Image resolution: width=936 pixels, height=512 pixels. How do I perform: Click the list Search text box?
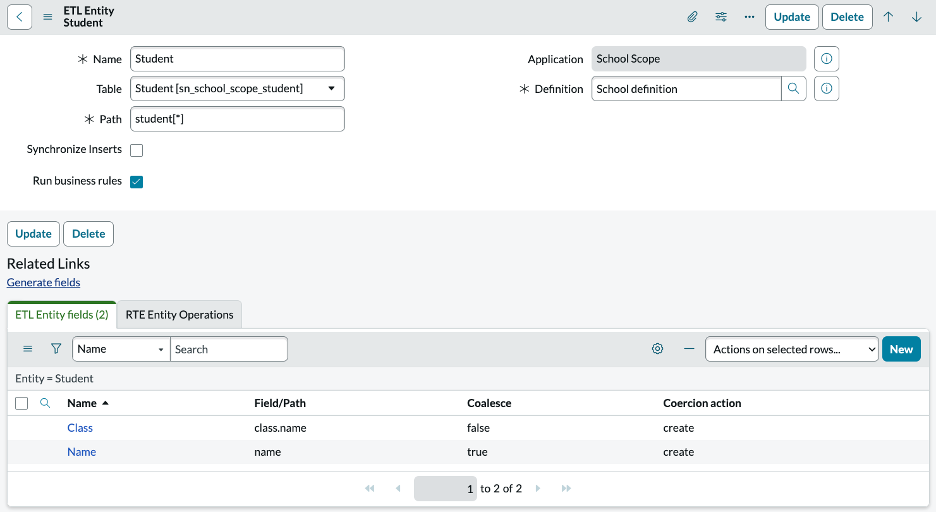point(229,349)
